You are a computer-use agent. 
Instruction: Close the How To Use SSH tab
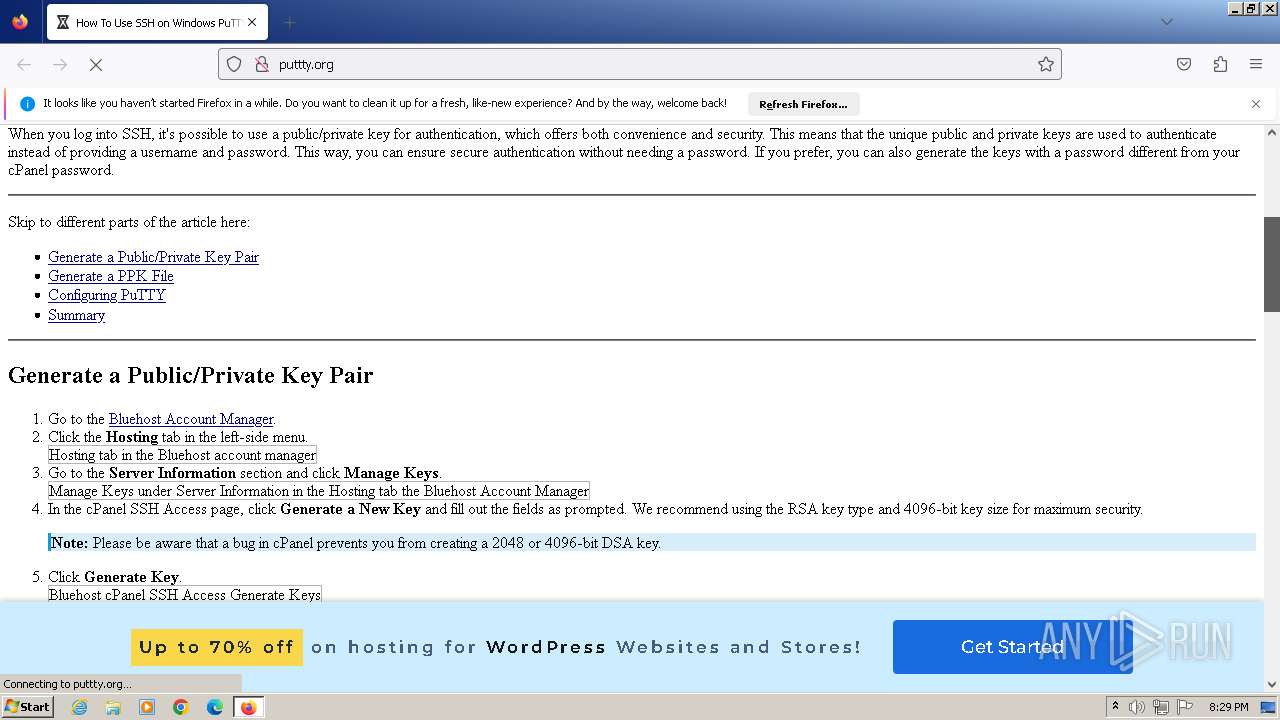[252, 22]
